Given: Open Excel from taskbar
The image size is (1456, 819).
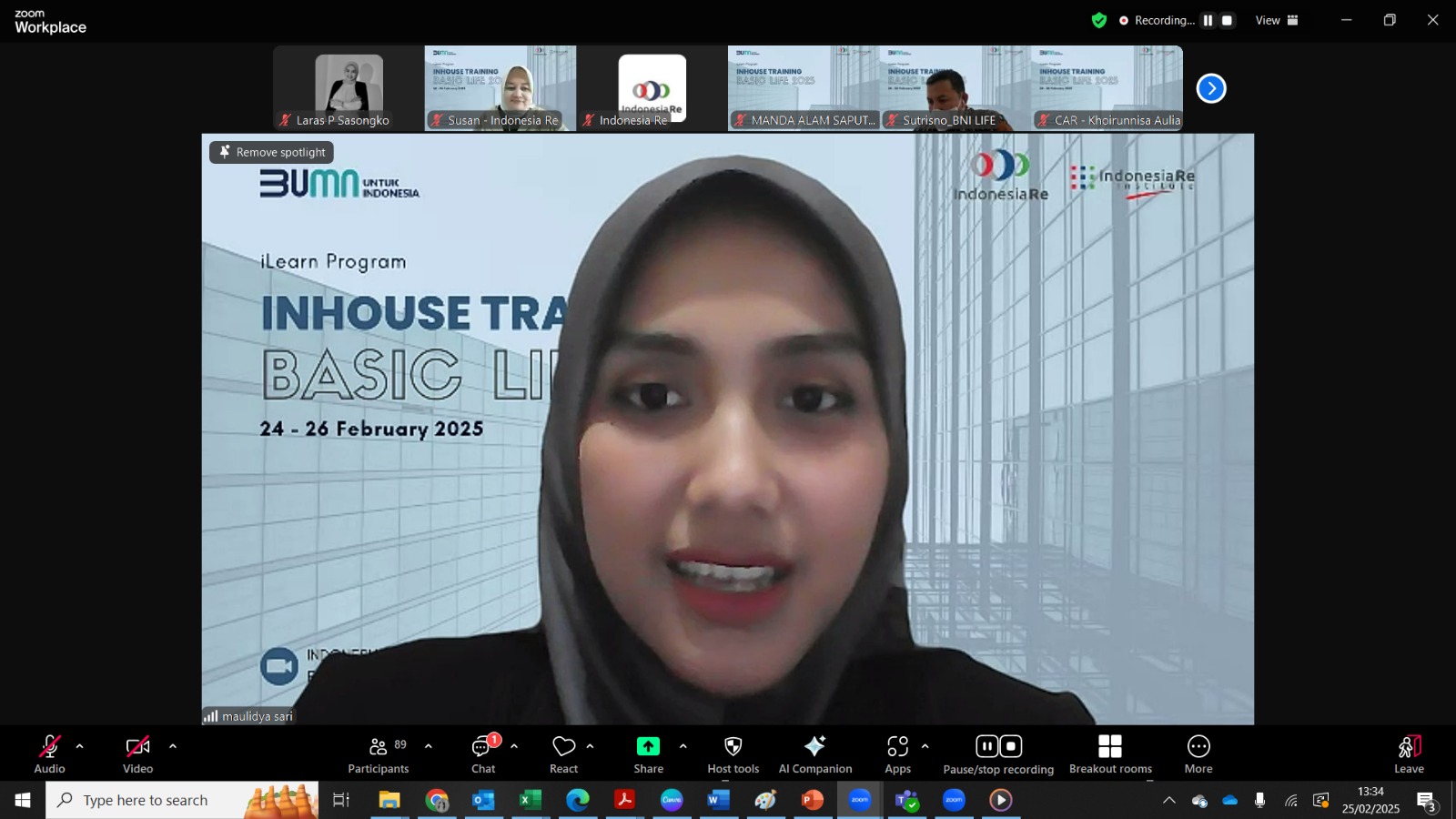Looking at the screenshot, I should [531, 800].
